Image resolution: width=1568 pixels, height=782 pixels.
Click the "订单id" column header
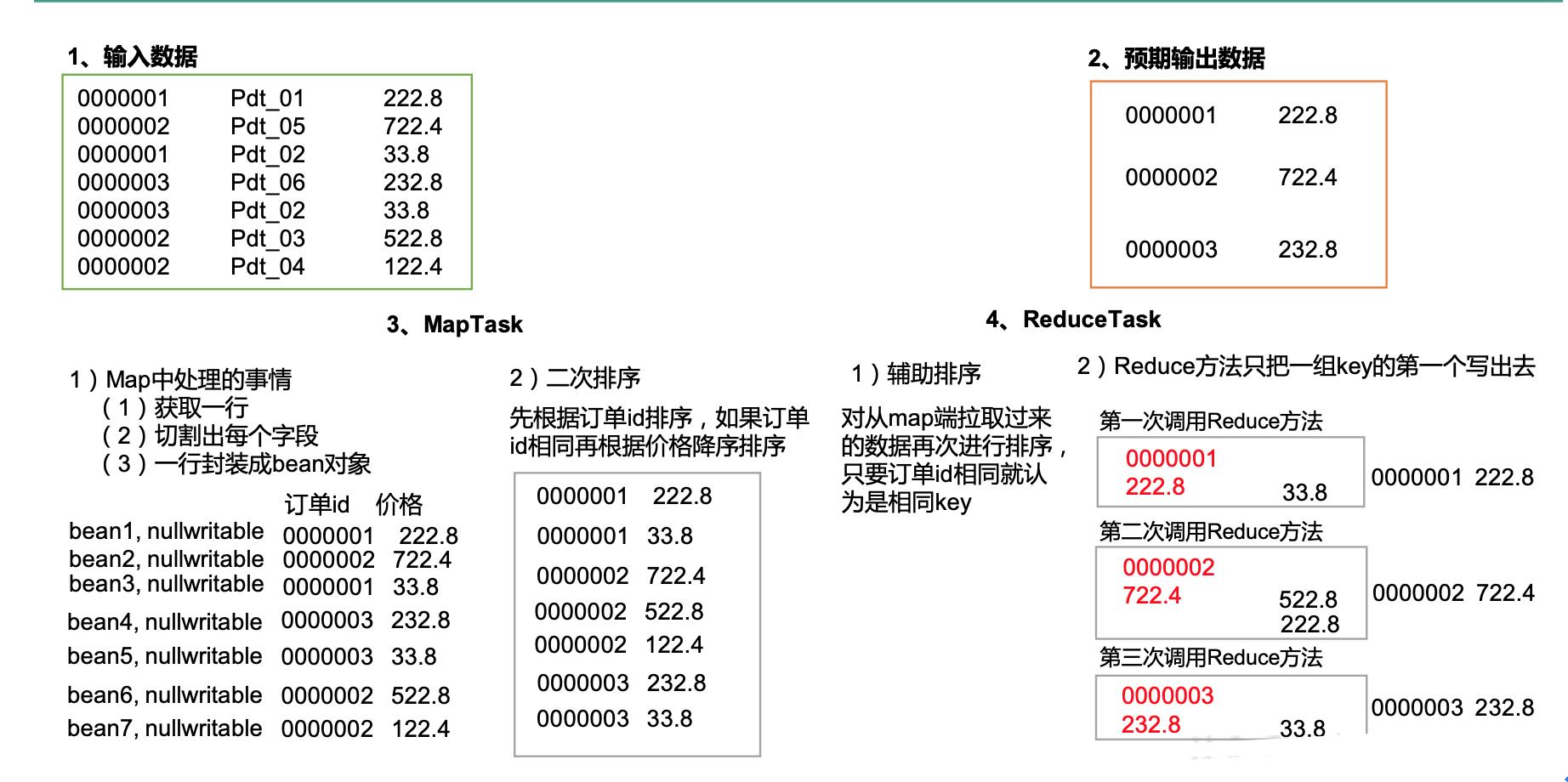tap(316, 505)
